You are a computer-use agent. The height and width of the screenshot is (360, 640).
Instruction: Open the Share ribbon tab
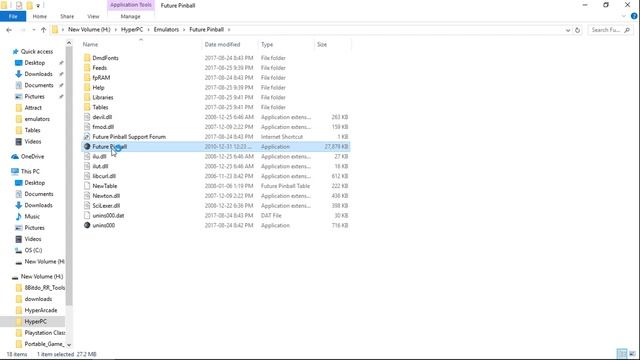(x=67, y=16)
